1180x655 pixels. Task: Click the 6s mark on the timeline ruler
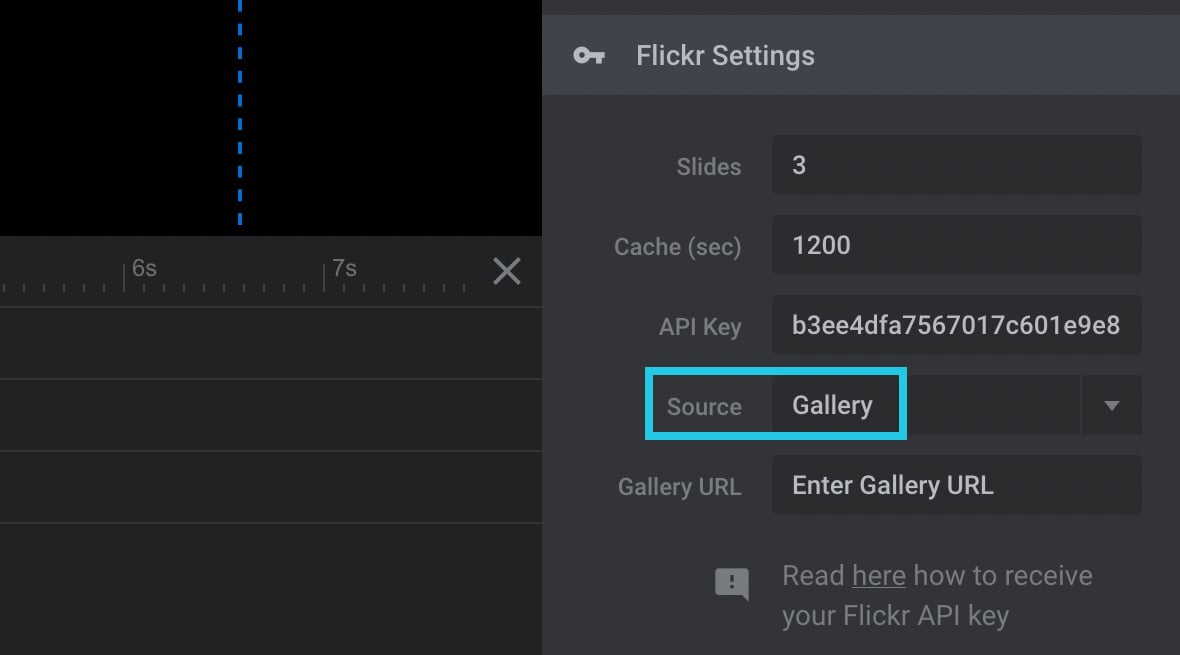pos(143,268)
